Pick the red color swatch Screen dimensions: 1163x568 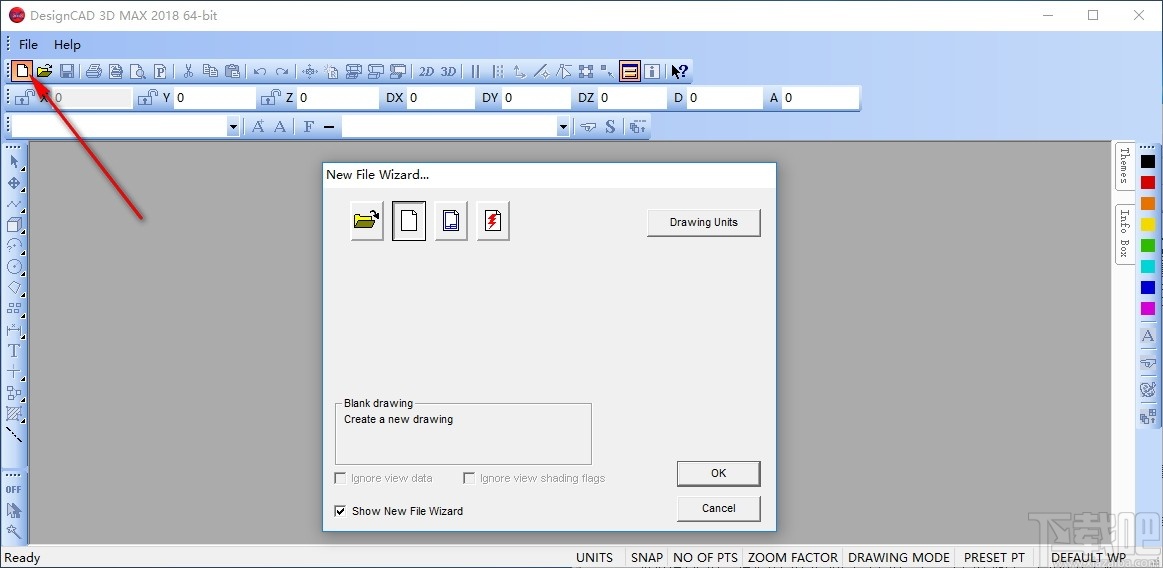click(1148, 182)
